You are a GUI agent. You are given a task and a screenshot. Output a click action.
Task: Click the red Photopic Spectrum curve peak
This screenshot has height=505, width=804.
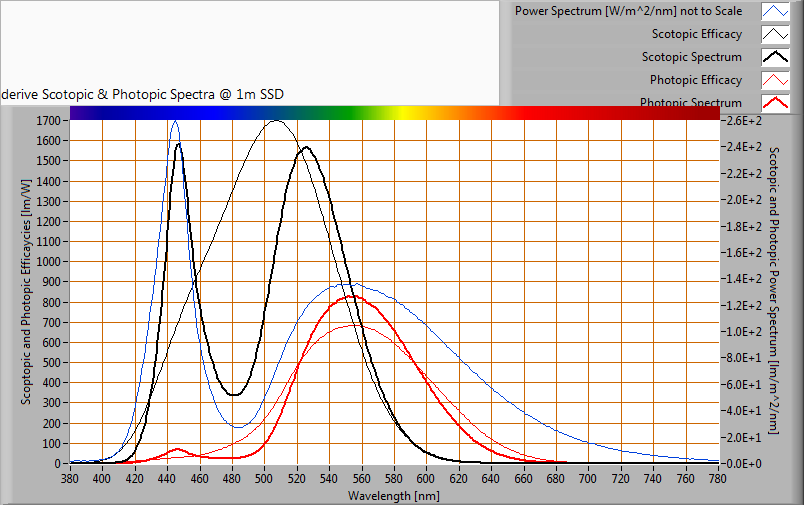(352, 296)
